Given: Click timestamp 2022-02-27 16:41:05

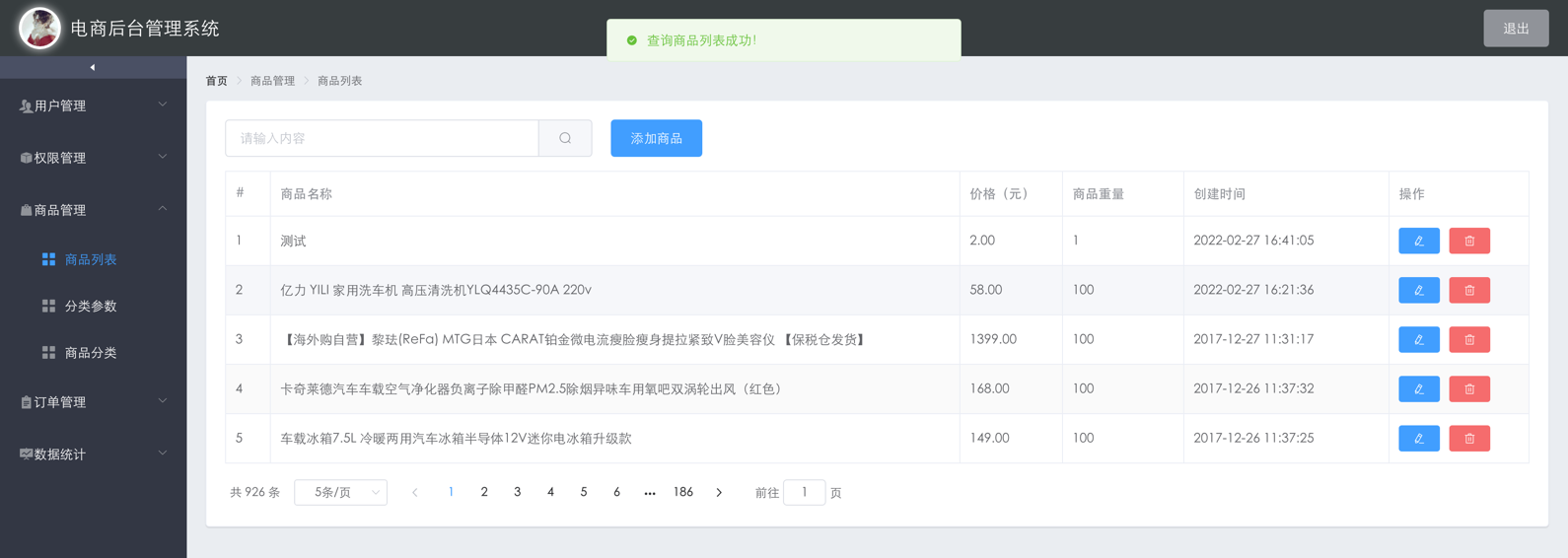Looking at the screenshot, I should tap(1253, 241).
